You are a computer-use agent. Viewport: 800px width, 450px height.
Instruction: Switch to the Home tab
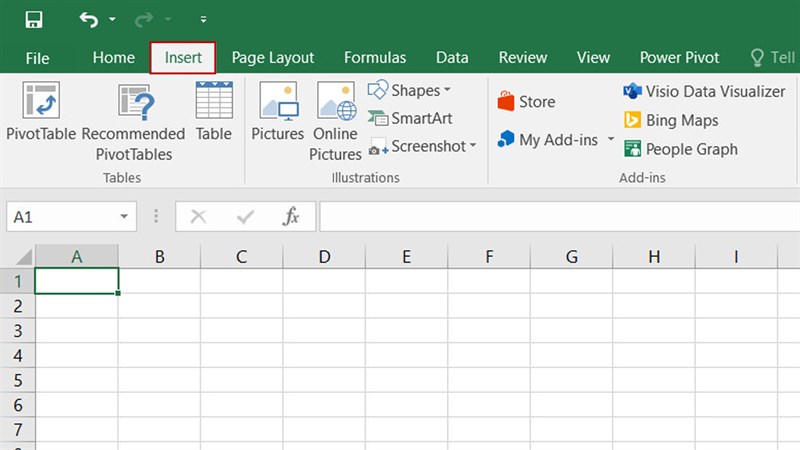[x=114, y=58]
